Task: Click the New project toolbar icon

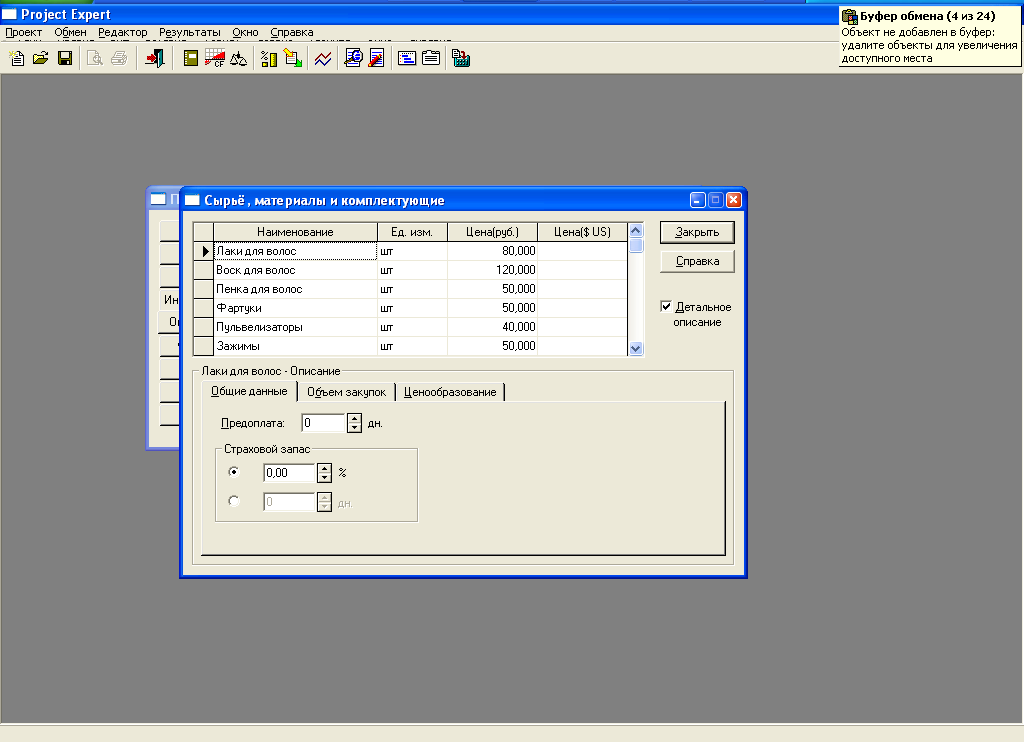Action: point(17,59)
